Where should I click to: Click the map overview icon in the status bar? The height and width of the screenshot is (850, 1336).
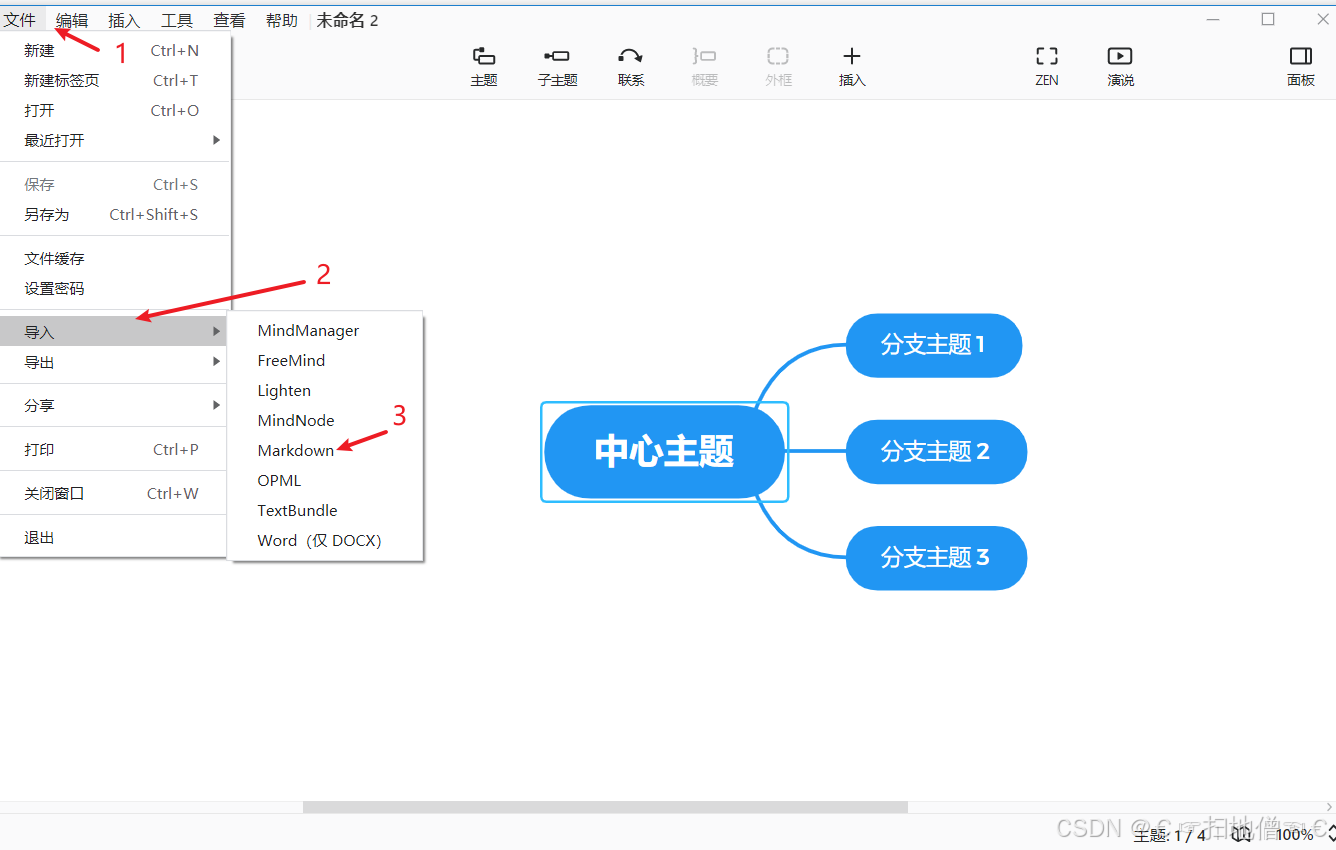(x=1241, y=833)
